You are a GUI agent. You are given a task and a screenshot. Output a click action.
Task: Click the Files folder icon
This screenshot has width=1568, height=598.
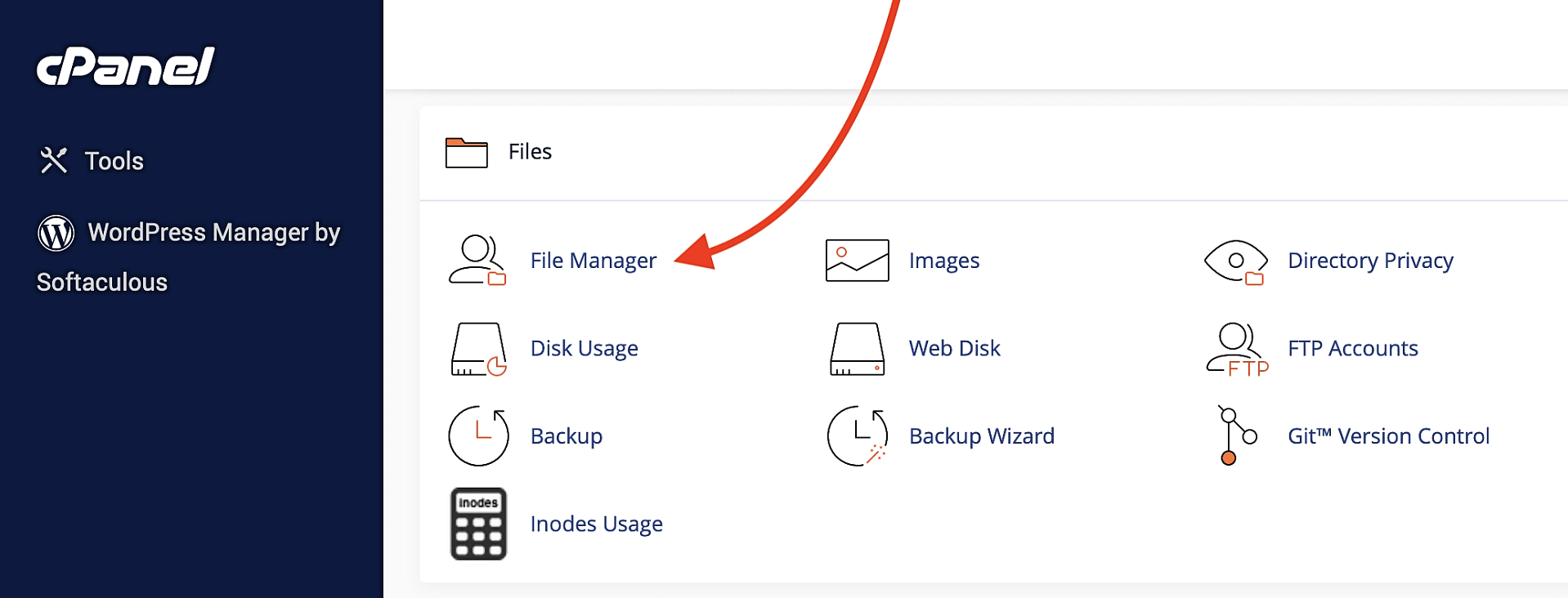click(x=466, y=152)
